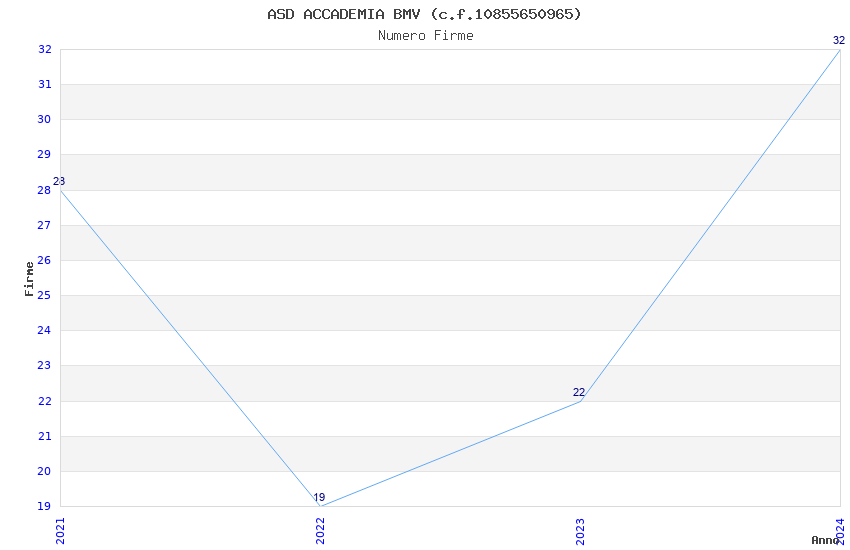Viewport: 850px width, 550px height.
Task: Click Y-axis tick value 32
Action: (x=44, y=49)
